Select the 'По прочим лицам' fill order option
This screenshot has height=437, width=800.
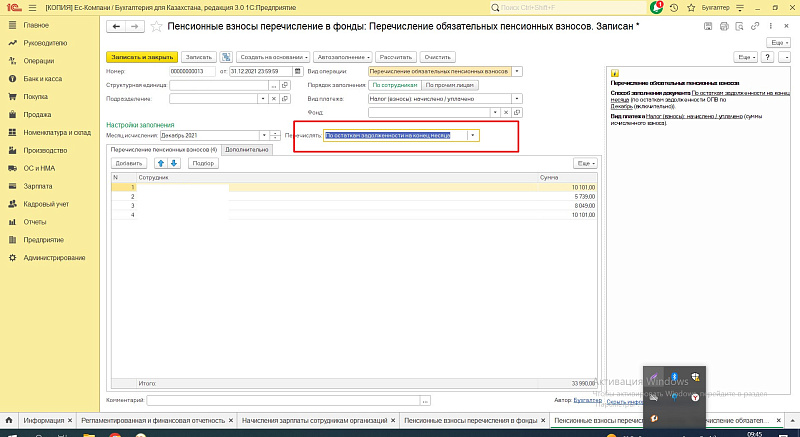[450, 85]
